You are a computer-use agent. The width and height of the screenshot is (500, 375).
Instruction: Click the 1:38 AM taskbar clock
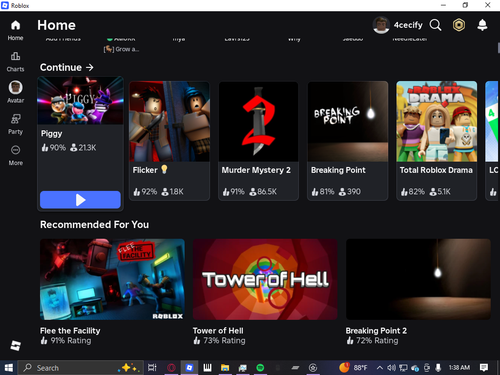click(x=459, y=368)
